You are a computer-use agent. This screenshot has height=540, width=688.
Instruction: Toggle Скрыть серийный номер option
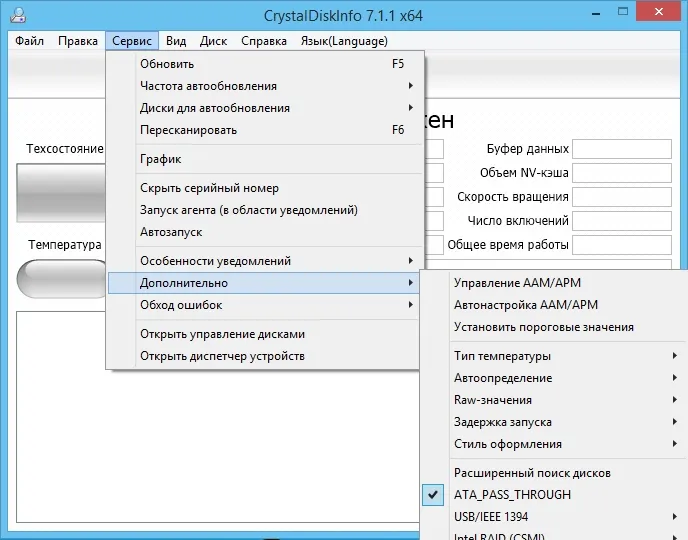tap(265, 188)
